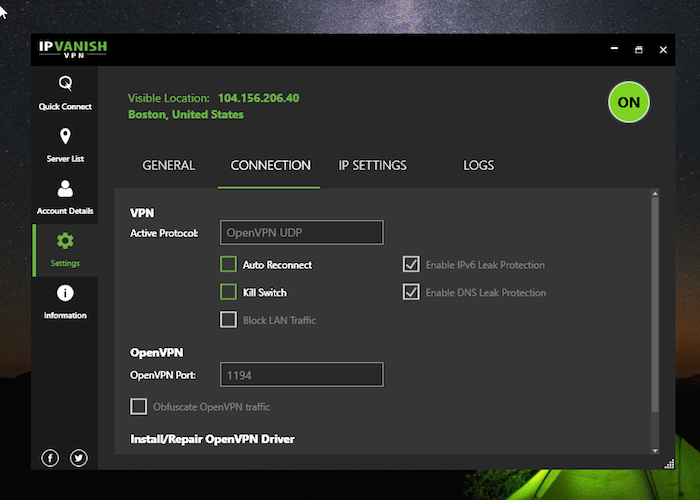Switch to the IP SETTINGS tab
This screenshot has height=500, width=700.
(372, 166)
